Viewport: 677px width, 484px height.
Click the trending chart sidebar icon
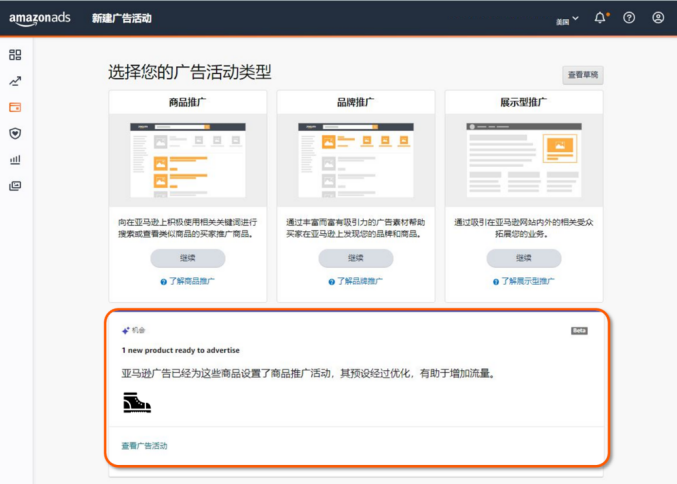[x=15, y=81]
